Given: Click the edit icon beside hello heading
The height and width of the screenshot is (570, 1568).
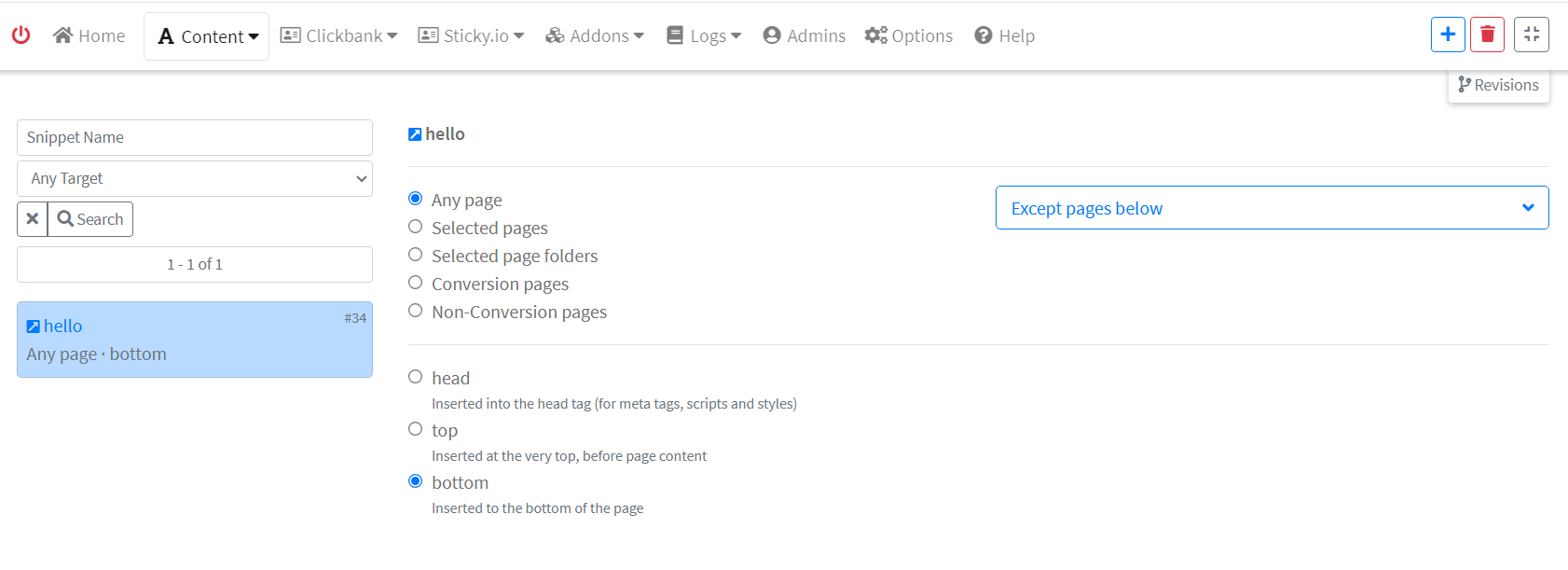Looking at the screenshot, I should coord(415,134).
